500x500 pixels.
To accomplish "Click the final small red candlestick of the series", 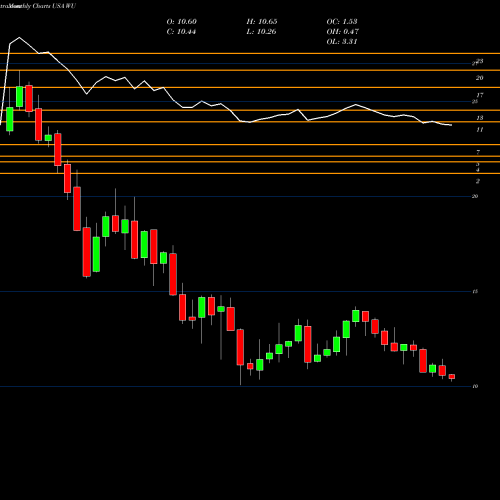I will coord(452,377).
